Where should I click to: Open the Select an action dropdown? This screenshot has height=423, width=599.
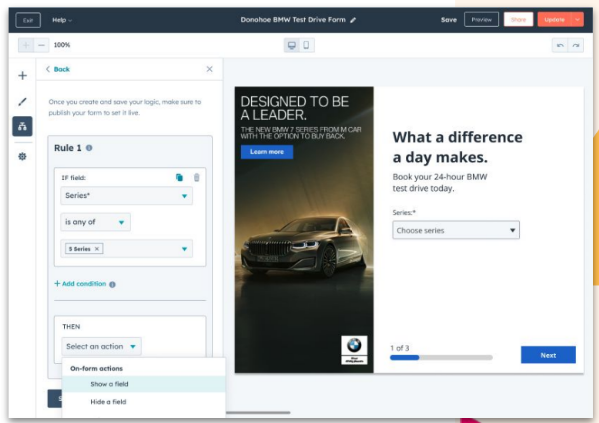[101, 347]
